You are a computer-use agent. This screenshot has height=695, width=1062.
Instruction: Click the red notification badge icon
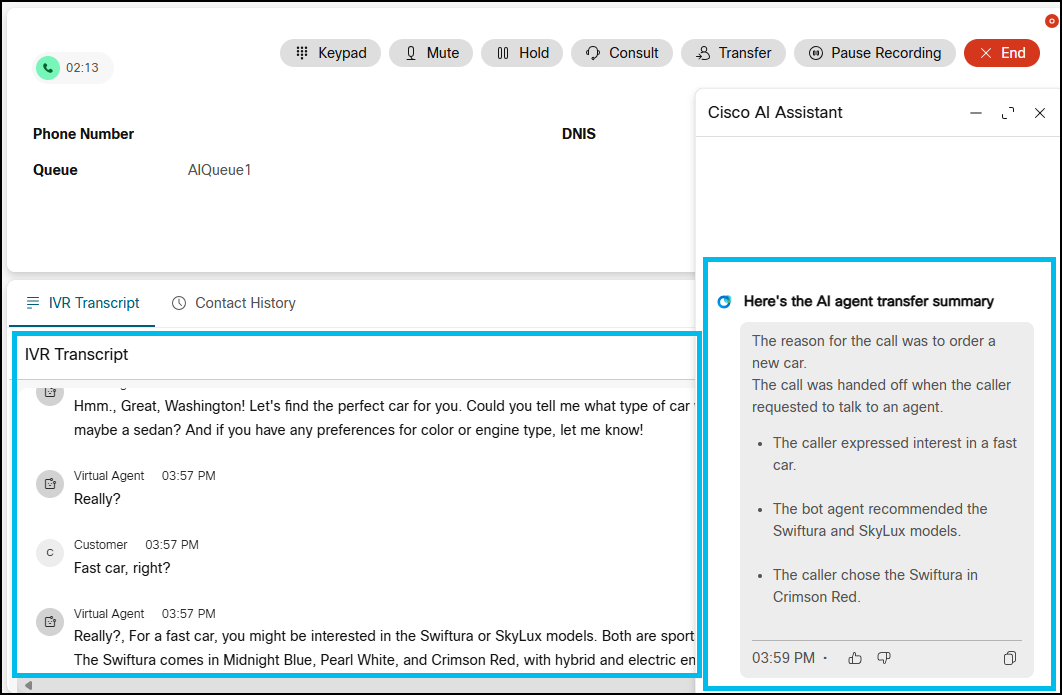coord(1051,20)
